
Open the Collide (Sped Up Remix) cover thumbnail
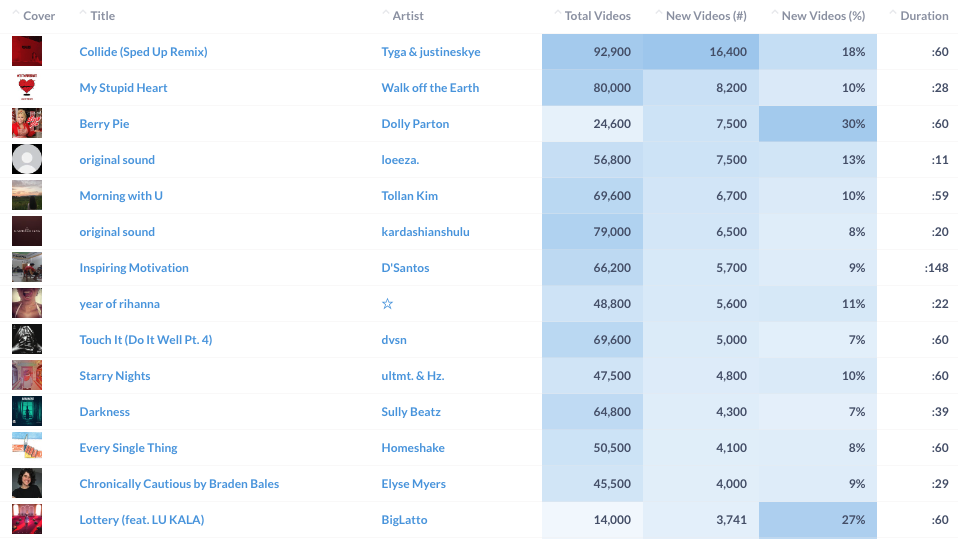pyautogui.click(x=27, y=51)
